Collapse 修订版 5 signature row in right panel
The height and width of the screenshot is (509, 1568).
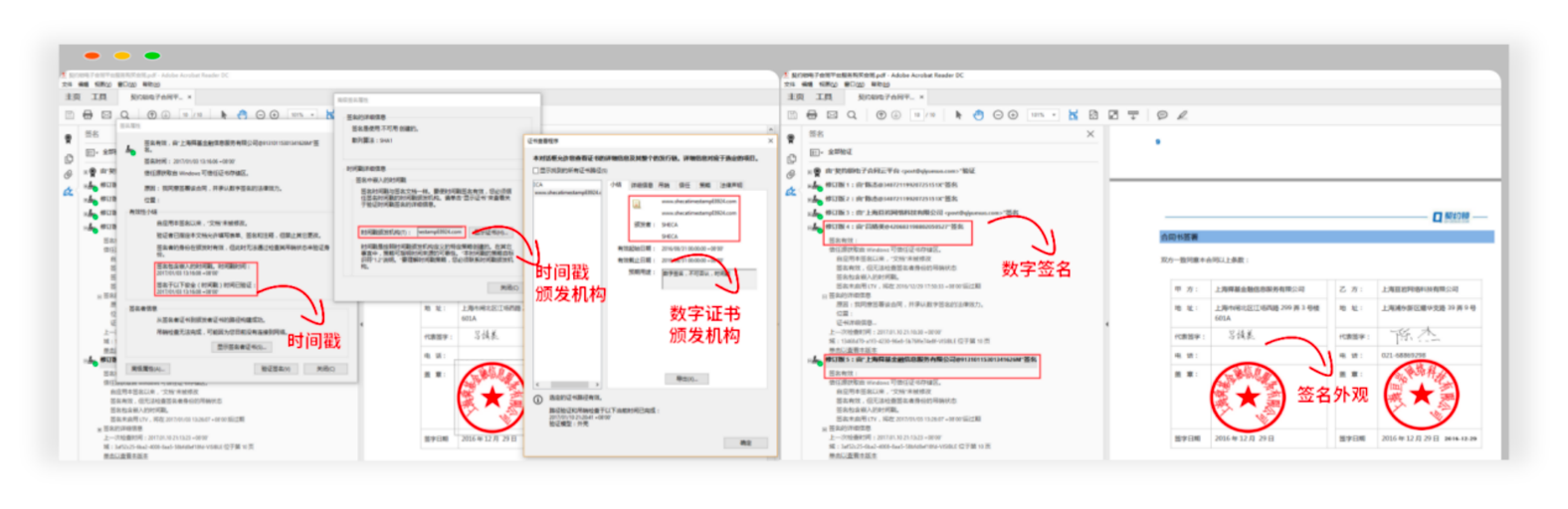[810, 360]
